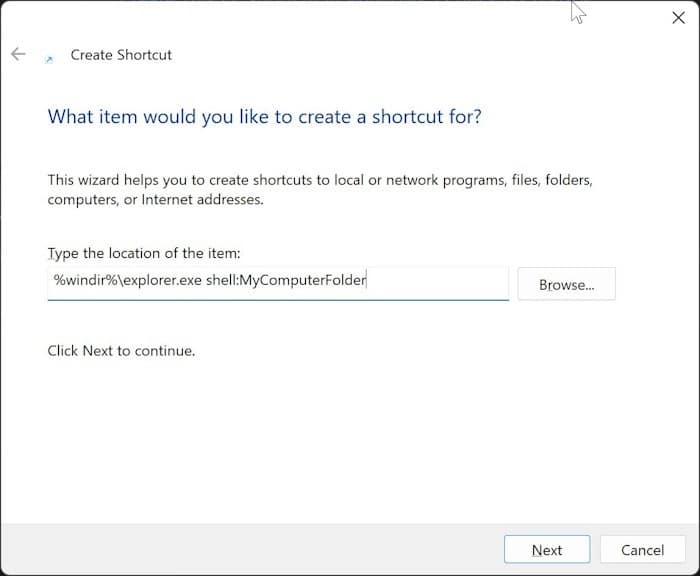700x576 pixels.
Task: Click the empty title bar area
Action: (350, 18)
